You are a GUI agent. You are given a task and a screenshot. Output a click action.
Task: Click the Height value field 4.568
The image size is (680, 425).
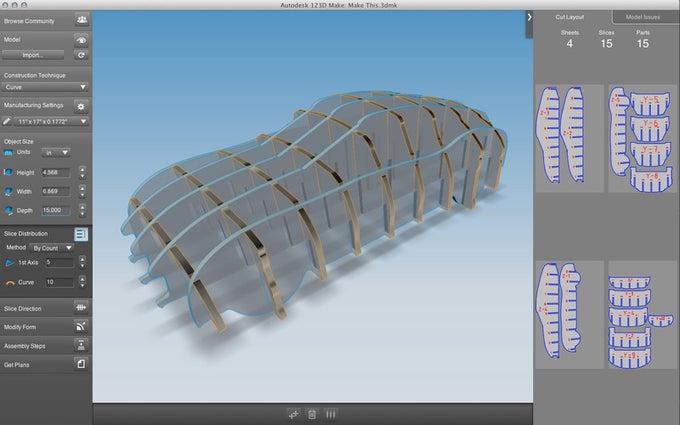pyautogui.click(x=56, y=173)
